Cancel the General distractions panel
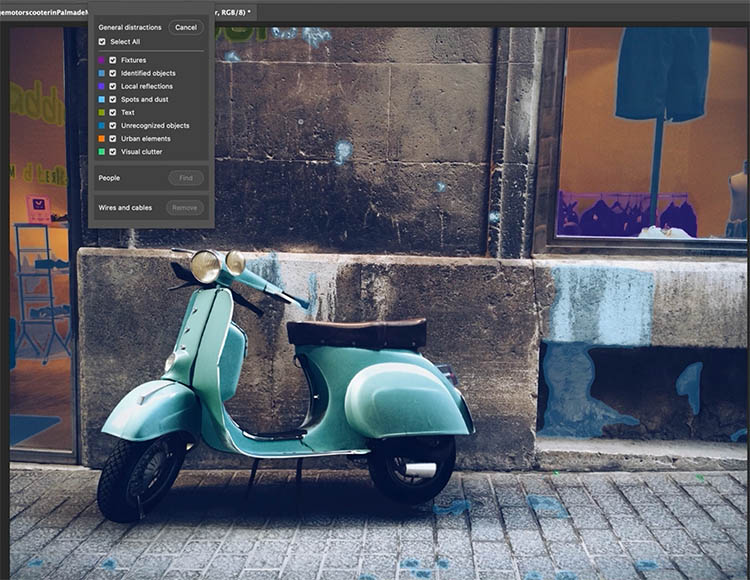 click(185, 27)
